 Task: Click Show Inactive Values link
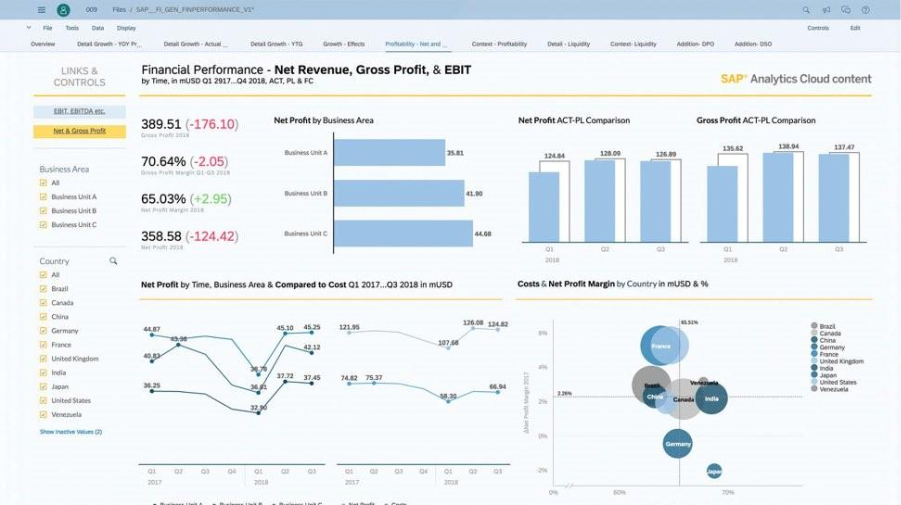71,432
